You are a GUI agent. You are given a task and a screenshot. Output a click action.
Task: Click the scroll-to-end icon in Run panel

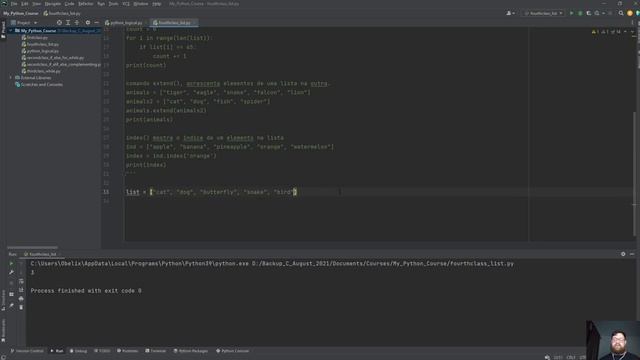(21, 290)
